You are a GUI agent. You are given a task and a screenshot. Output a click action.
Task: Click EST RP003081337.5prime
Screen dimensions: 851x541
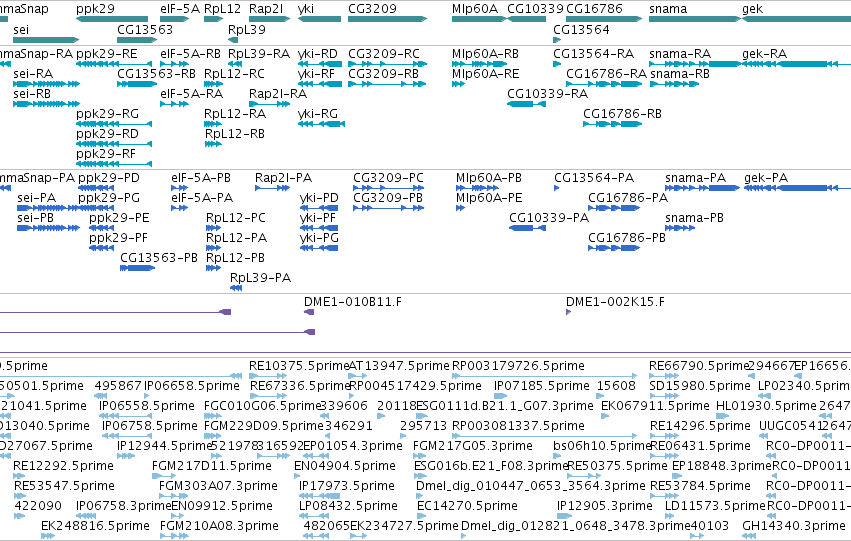[518, 425]
